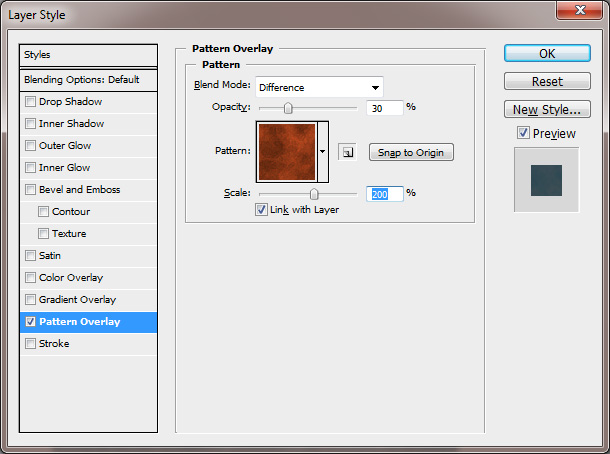This screenshot has height=454, width=610.
Task: Select the Color Overlay style row label
Action: [x=71, y=278]
